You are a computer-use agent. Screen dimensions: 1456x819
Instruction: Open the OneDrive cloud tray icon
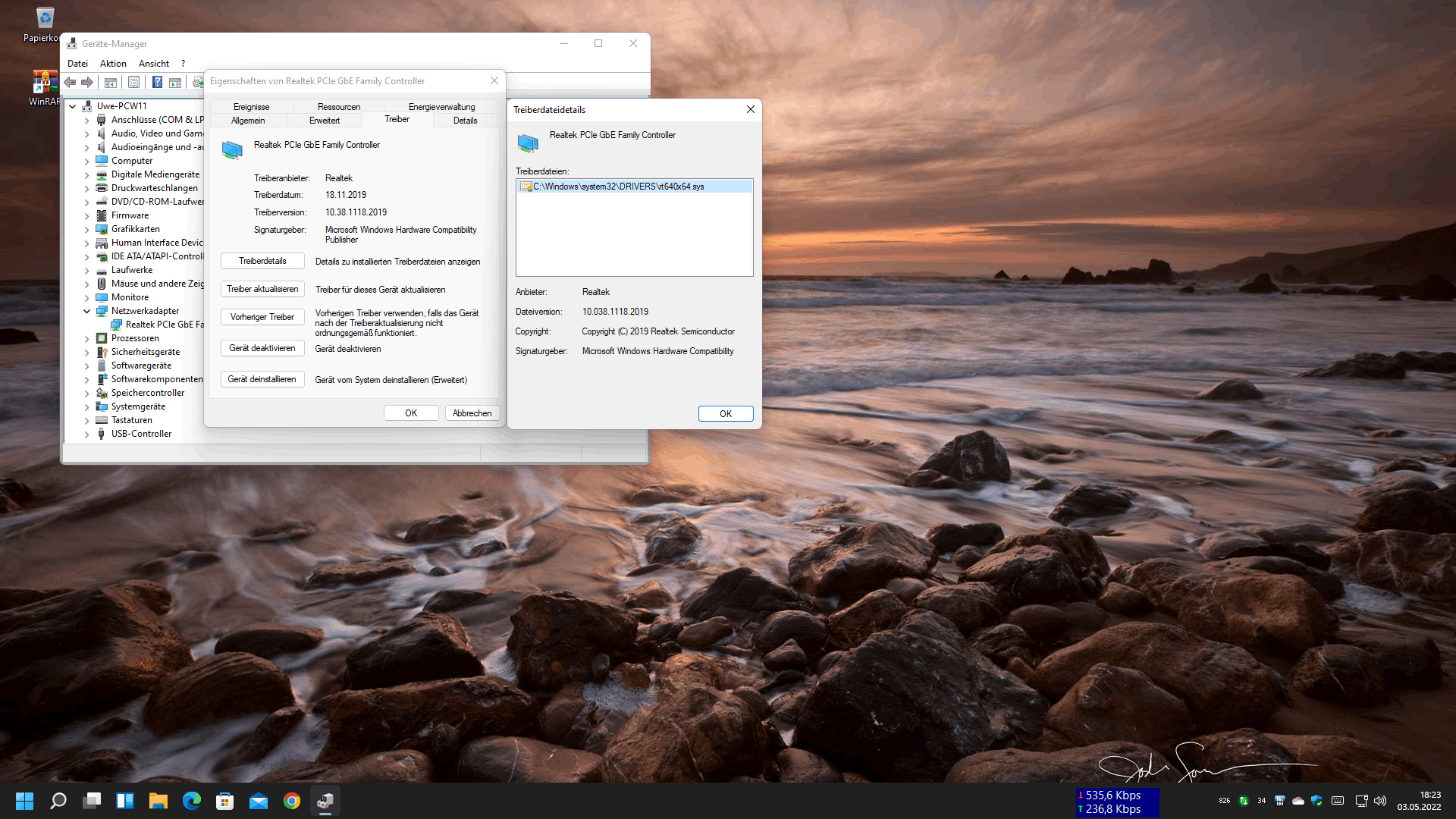(x=1298, y=801)
